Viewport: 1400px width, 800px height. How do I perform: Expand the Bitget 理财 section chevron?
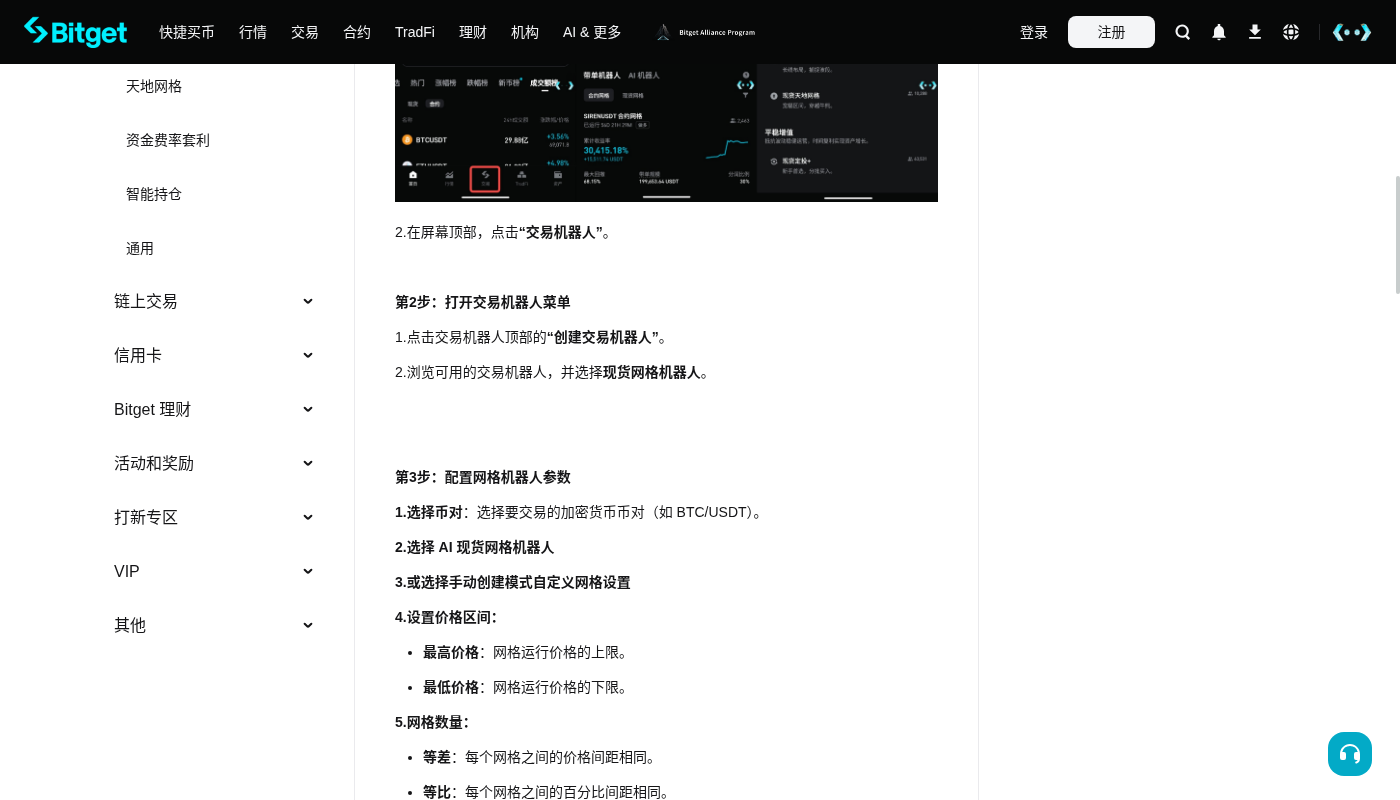pyautogui.click(x=308, y=409)
